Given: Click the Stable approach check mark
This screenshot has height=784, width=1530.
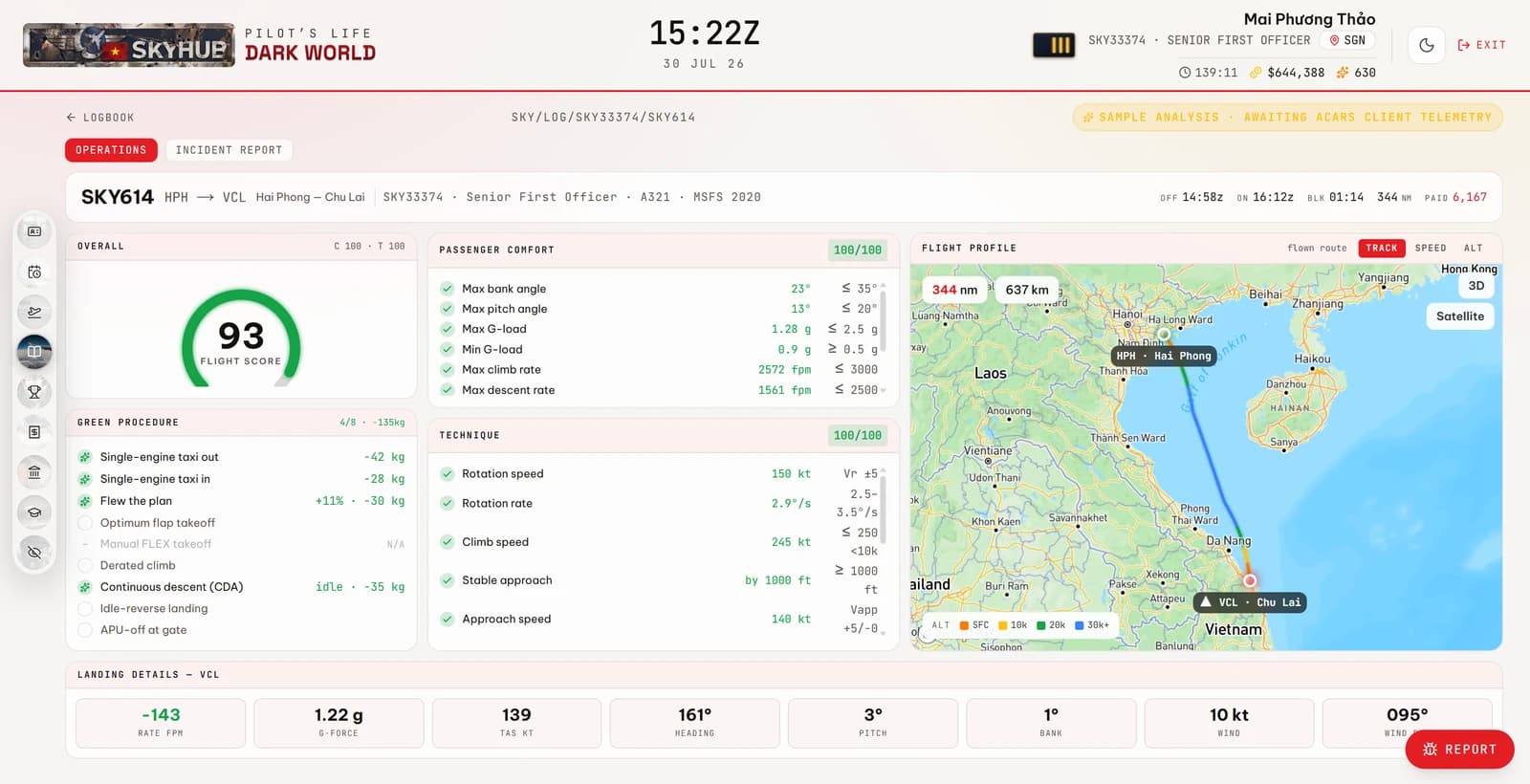Looking at the screenshot, I should pyautogui.click(x=447, y=580).
